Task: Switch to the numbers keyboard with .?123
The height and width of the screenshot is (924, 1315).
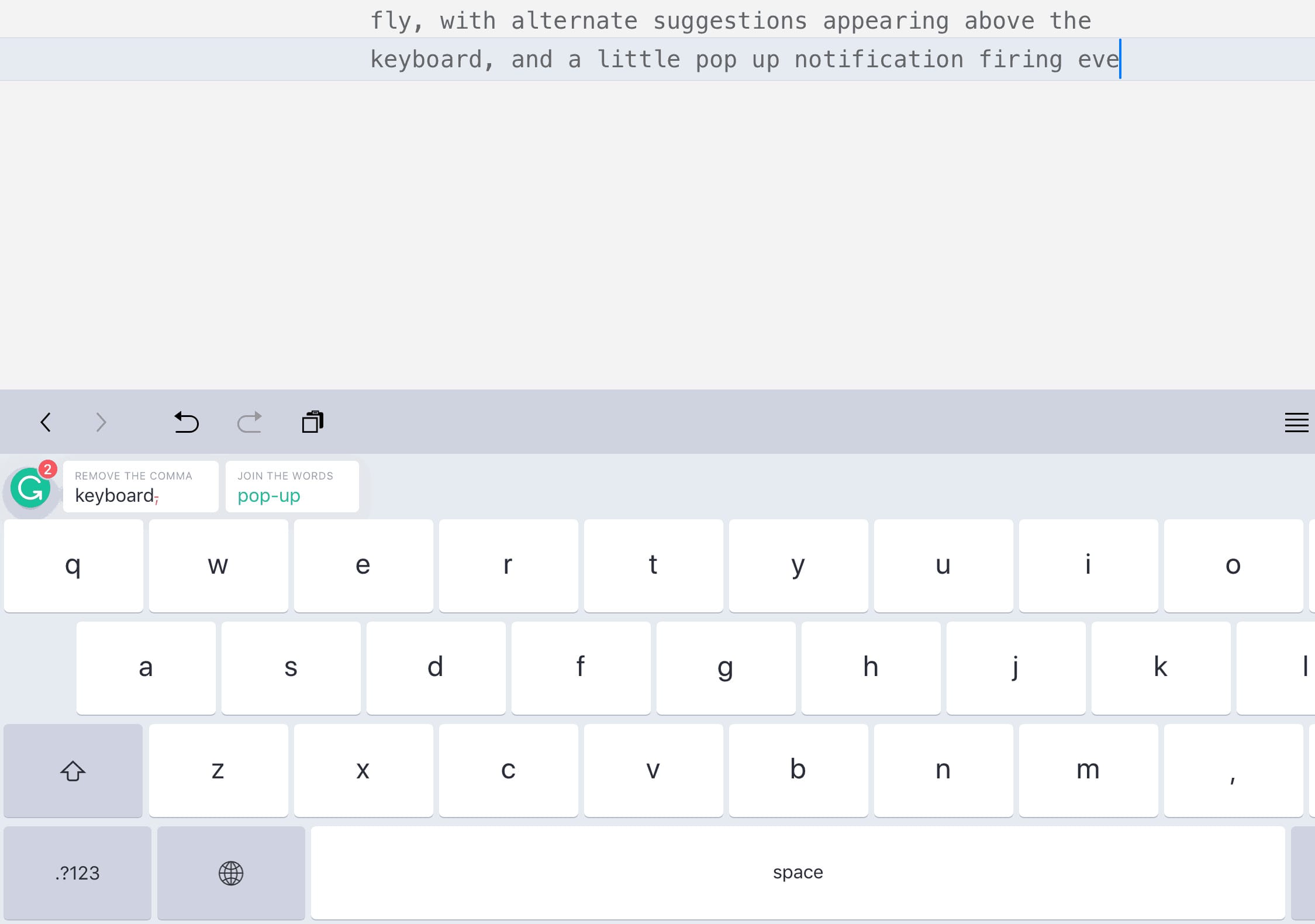Action: (77, 873)
